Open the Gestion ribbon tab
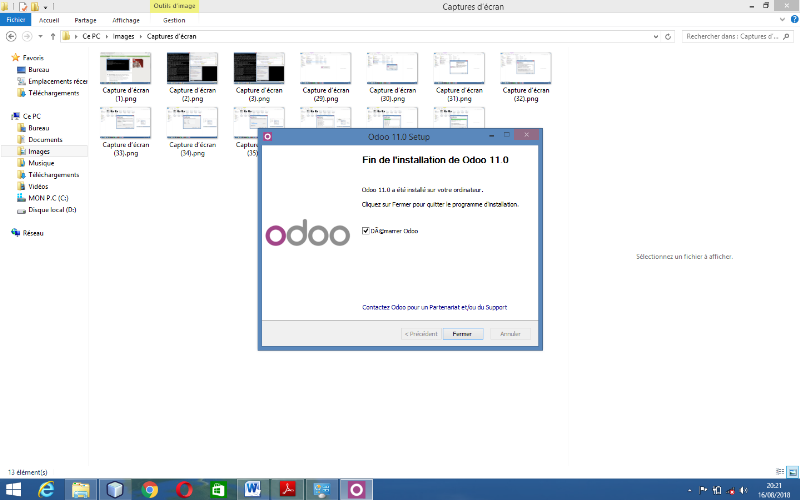The width and height of the screenshot is (800, 500). tap(174, 20)
